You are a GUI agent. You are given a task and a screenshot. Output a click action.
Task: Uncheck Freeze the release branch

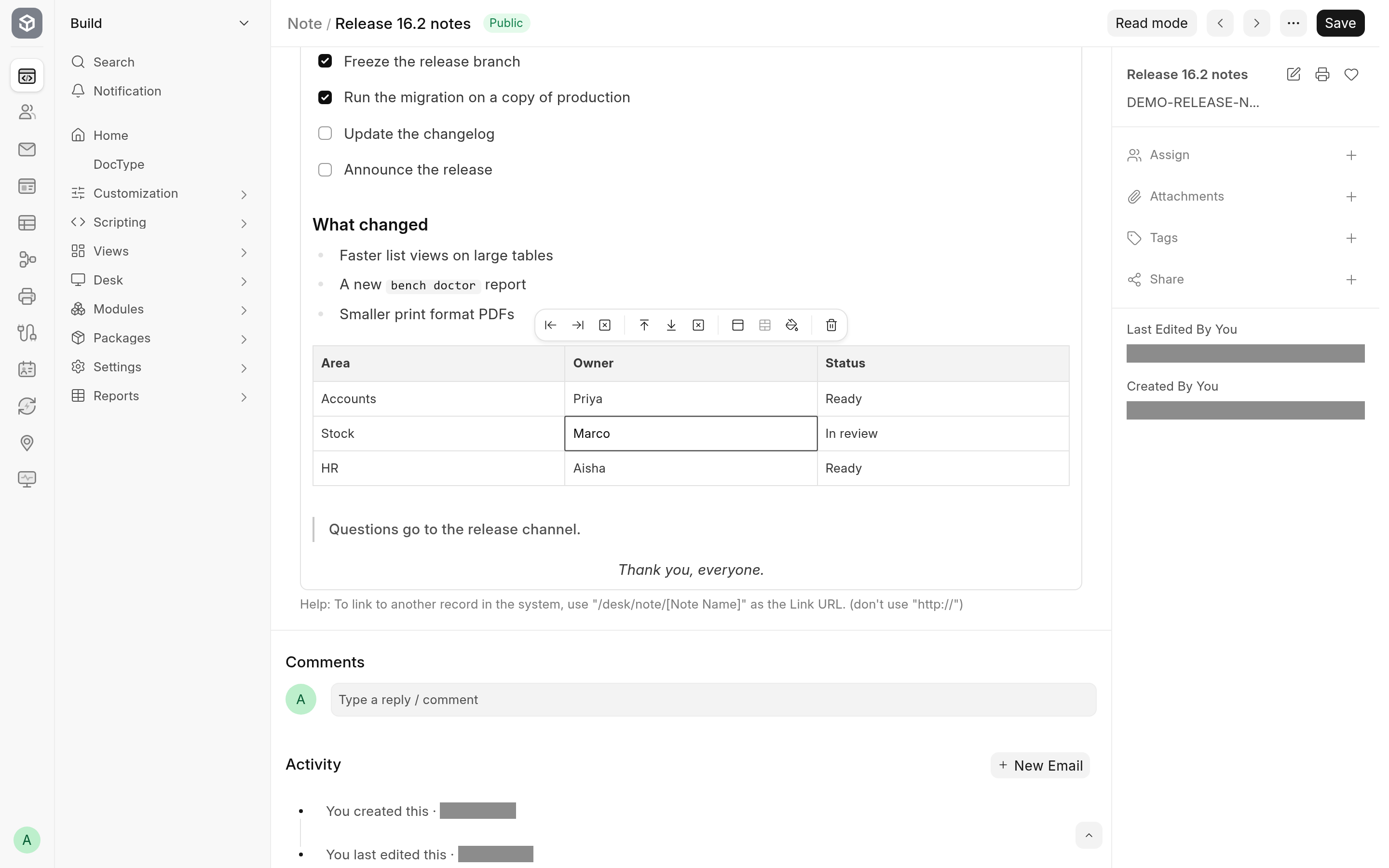(x=325, y=61)
